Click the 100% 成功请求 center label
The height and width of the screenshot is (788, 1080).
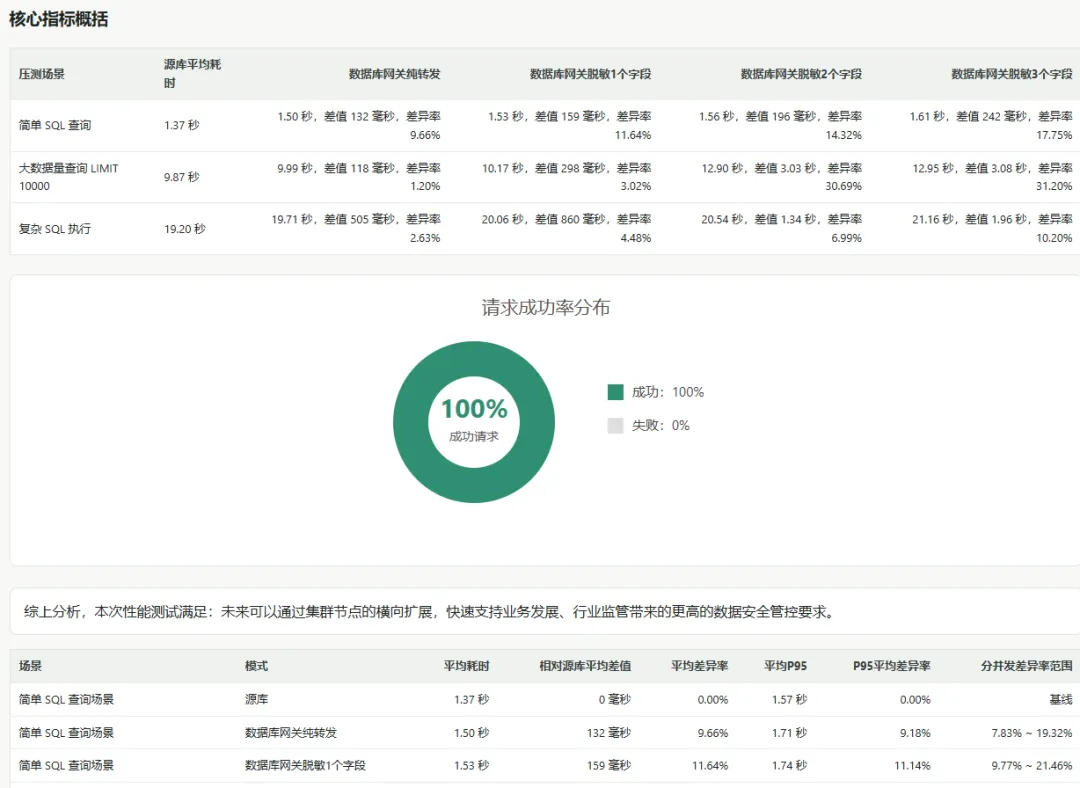click(474, 419)
